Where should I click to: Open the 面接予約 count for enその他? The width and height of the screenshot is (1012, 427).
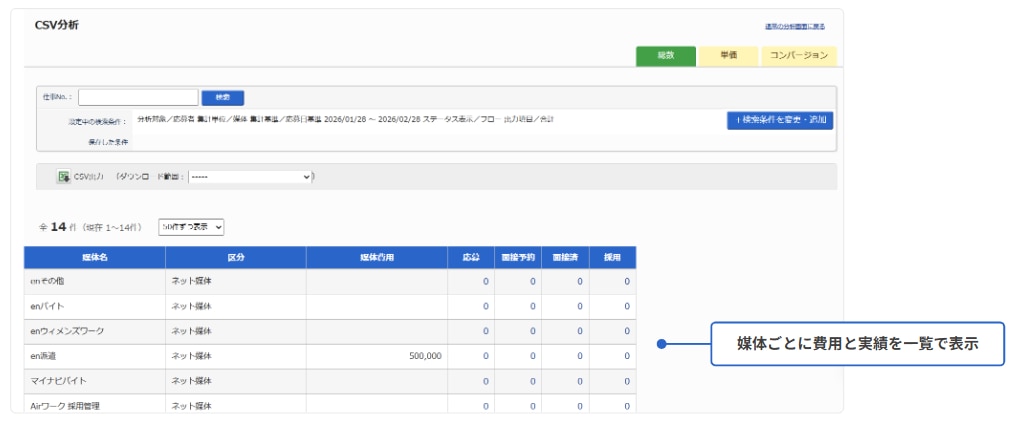(533, 281)
